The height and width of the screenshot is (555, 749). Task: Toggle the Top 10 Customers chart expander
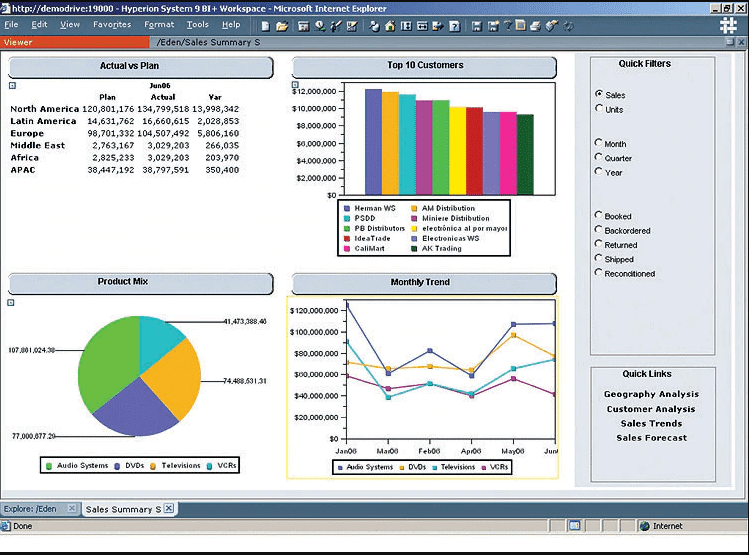pyautogui.click(x=296, y=86)
